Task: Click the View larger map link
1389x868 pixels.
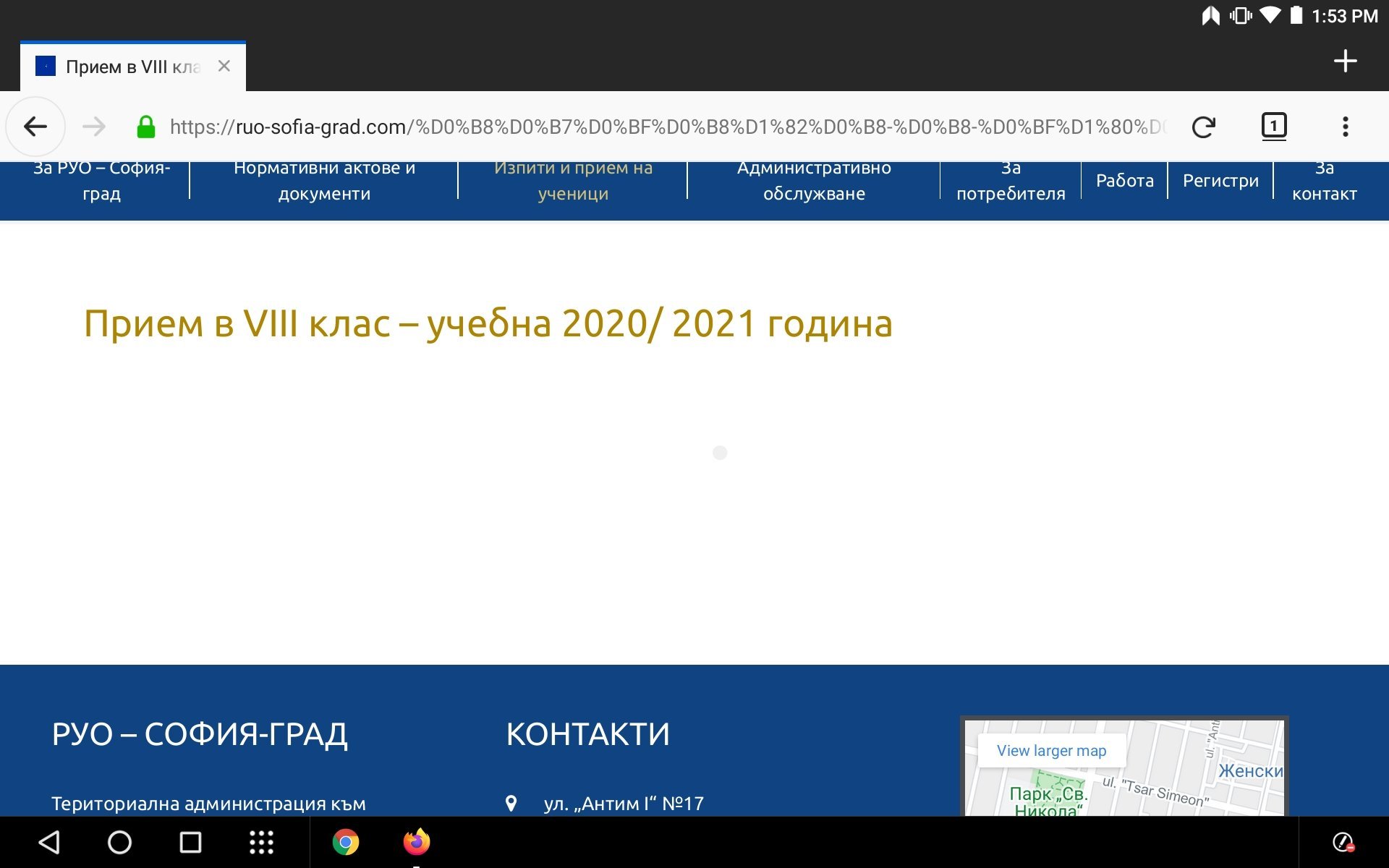Action: tap(1051, 751)
